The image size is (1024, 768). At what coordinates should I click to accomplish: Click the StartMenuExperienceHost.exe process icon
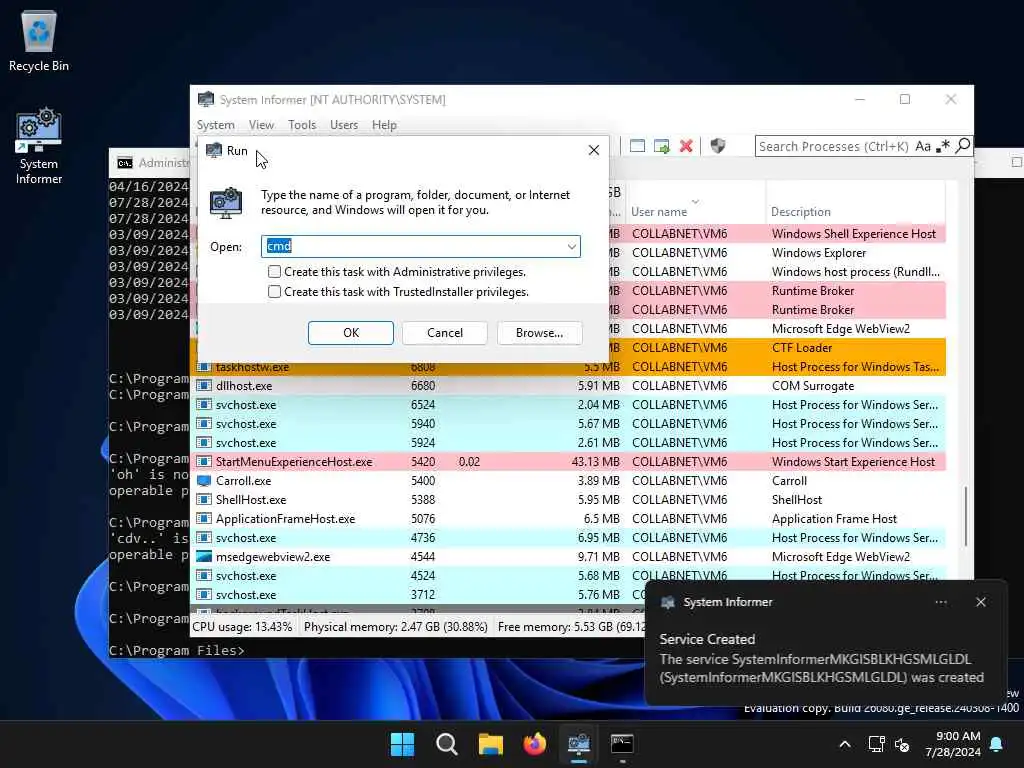point(204,462)
